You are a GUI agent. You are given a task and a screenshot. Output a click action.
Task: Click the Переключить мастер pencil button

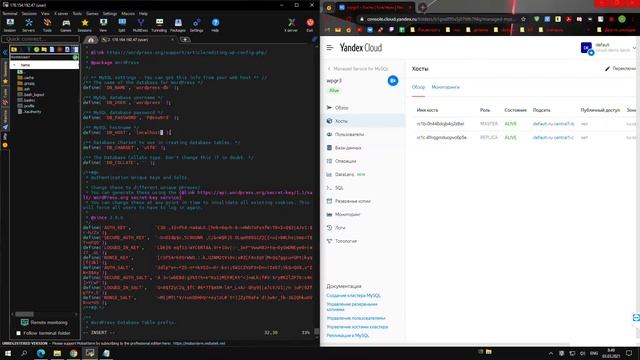tap(620, 69)
